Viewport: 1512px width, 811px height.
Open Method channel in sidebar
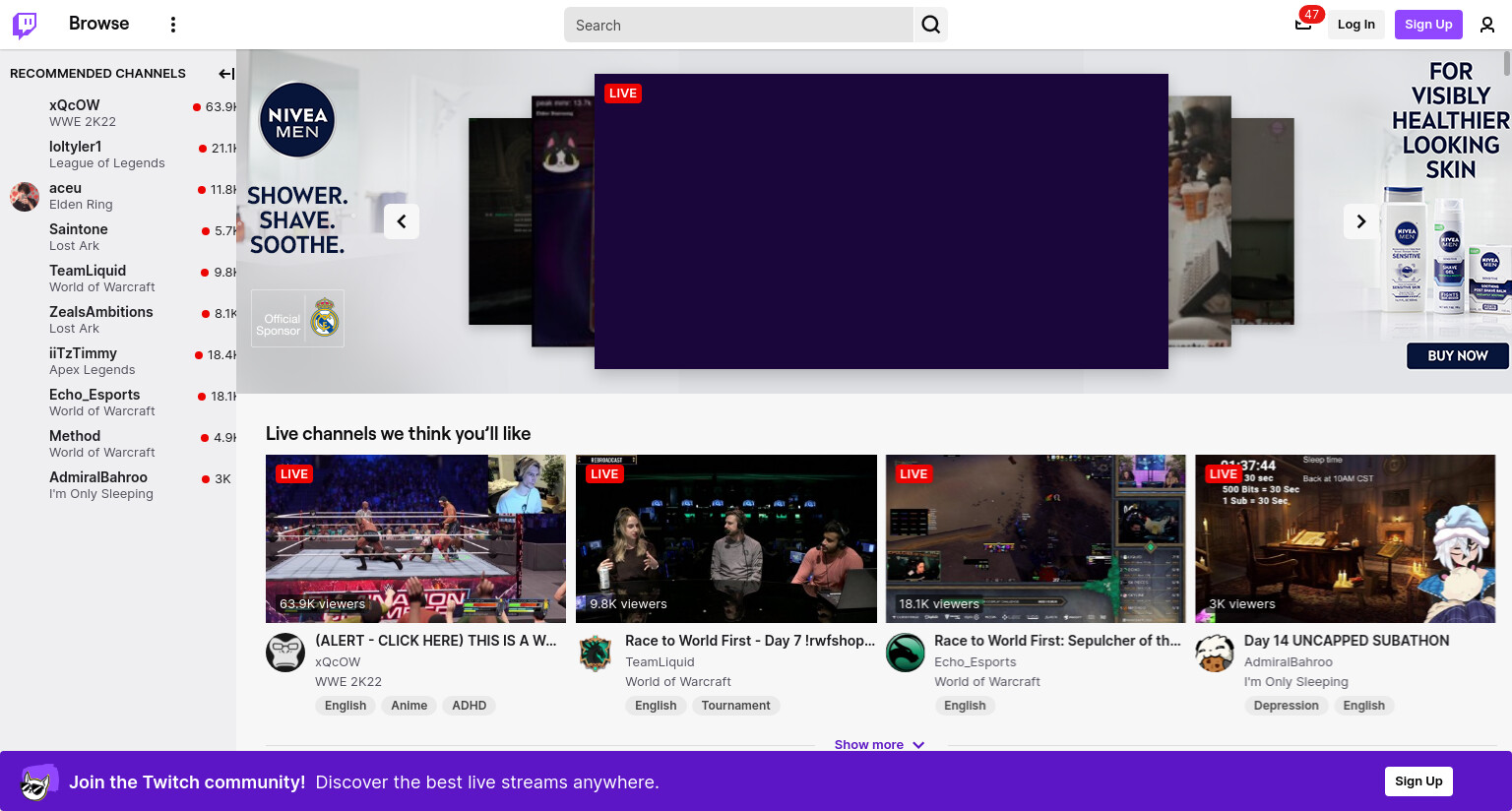tap(118, 444)
